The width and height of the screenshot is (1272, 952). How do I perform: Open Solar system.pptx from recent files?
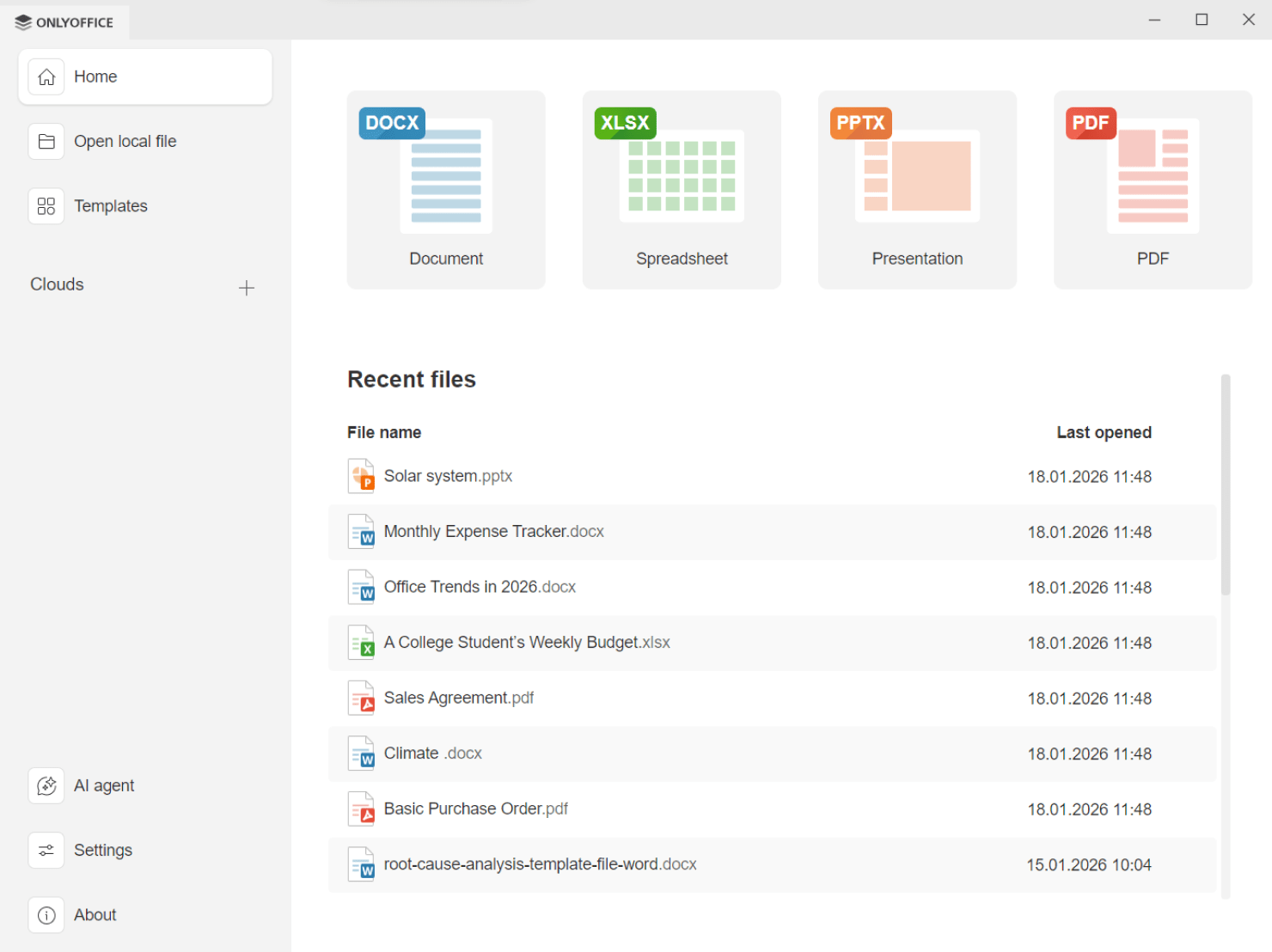pyautogui.click(x=448, y=476)
